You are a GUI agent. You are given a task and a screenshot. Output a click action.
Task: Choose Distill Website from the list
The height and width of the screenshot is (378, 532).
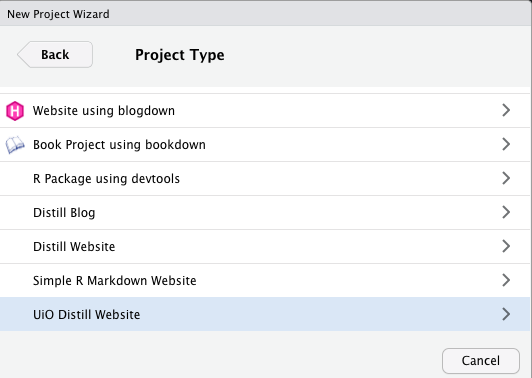[x=265, y=246]
